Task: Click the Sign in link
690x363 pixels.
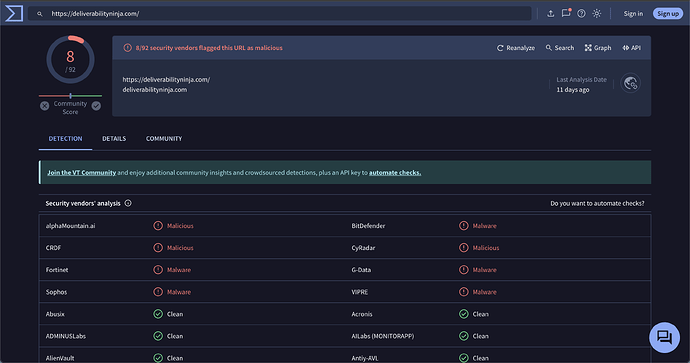Action: coord(633,14)
